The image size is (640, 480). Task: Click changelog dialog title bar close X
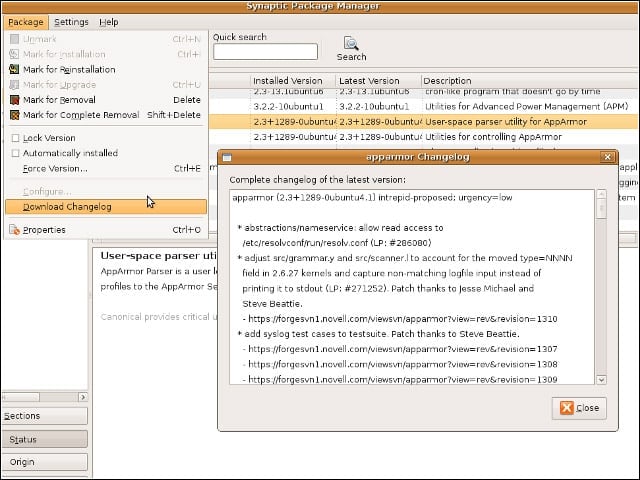click(607, 157)
